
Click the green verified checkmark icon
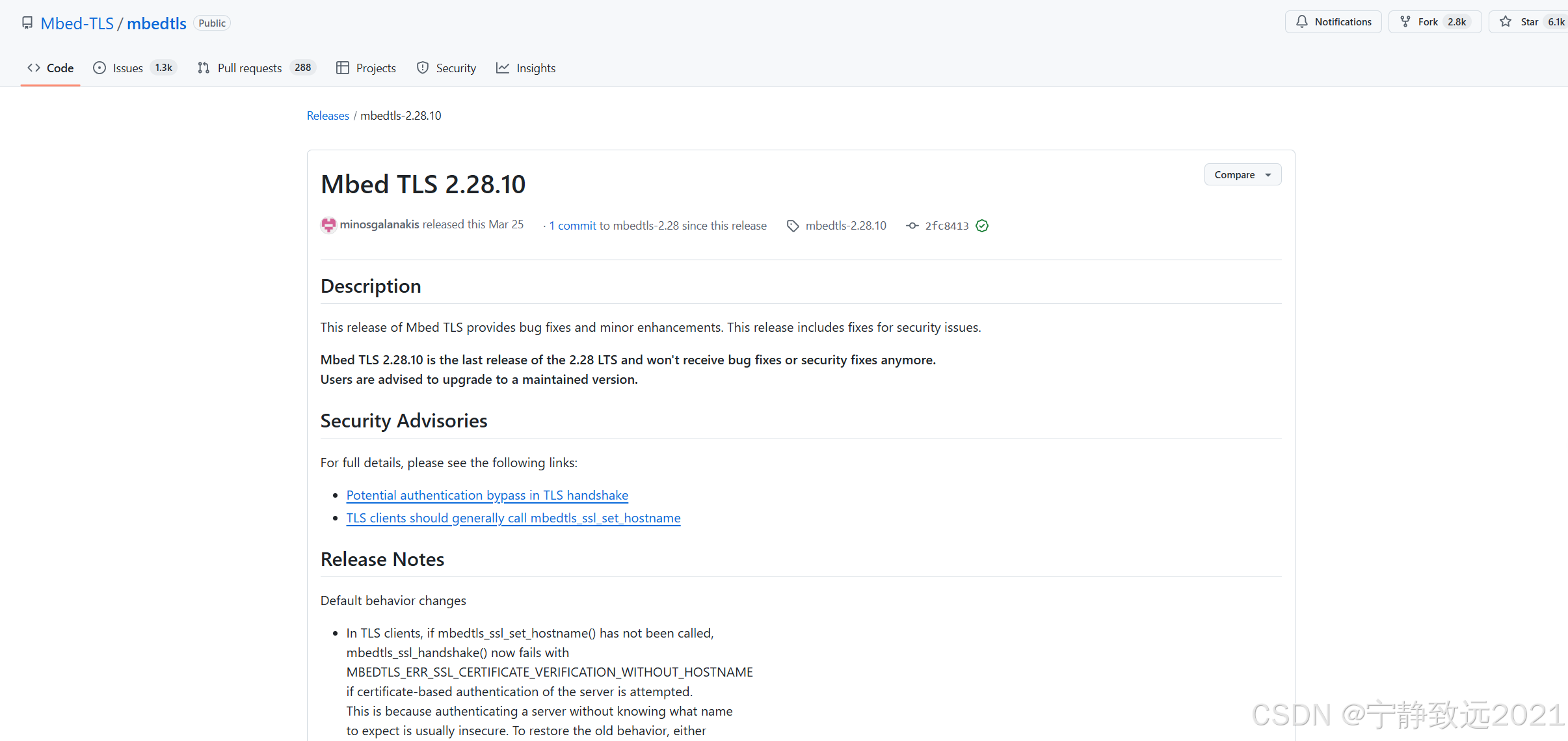pos(982,226)
